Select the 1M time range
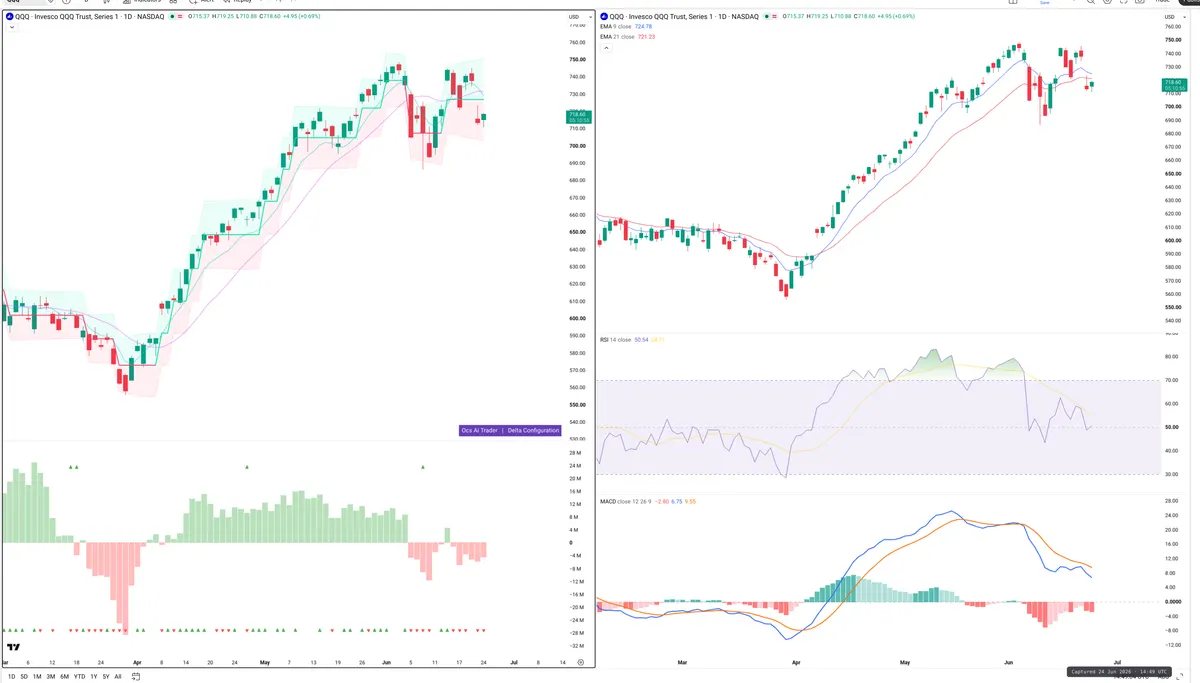Viewport: 1200px width, 683px height. click(37, 677)
